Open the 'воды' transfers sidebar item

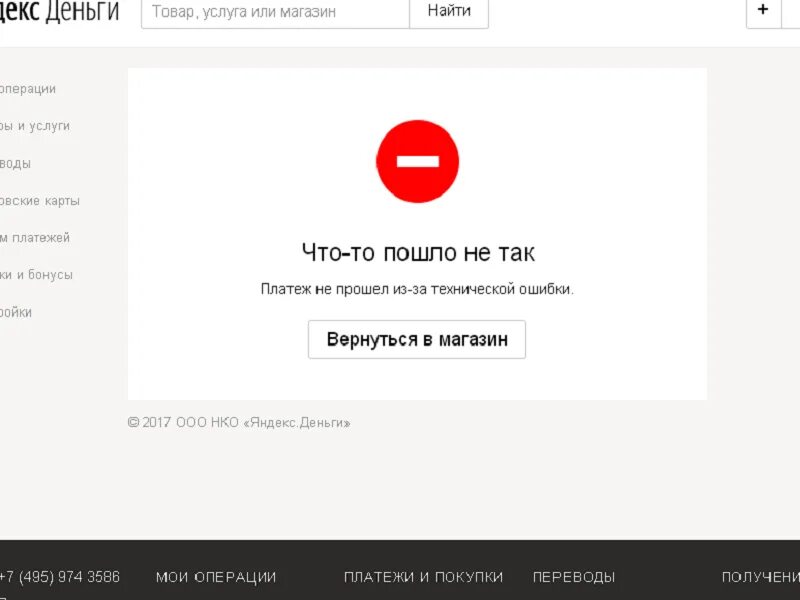(15, 164)
